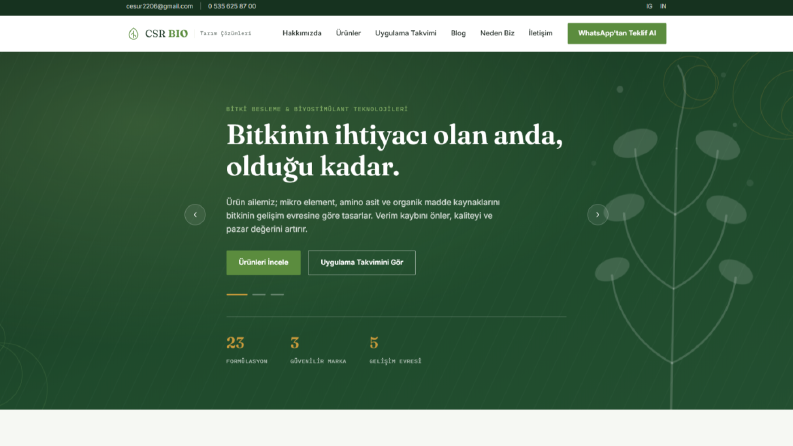Open the Blog menu item
This screenshot has width=793, height=446.
tap(458, 33)
